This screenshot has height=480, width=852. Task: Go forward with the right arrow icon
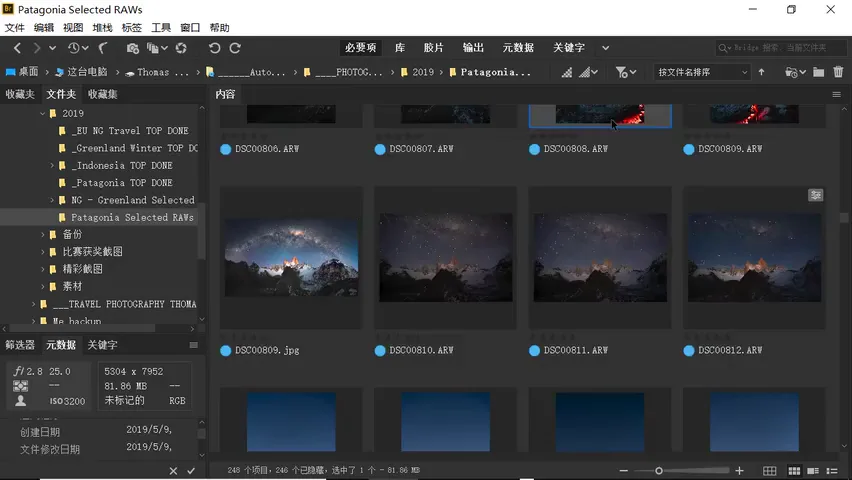coord(36,48)
